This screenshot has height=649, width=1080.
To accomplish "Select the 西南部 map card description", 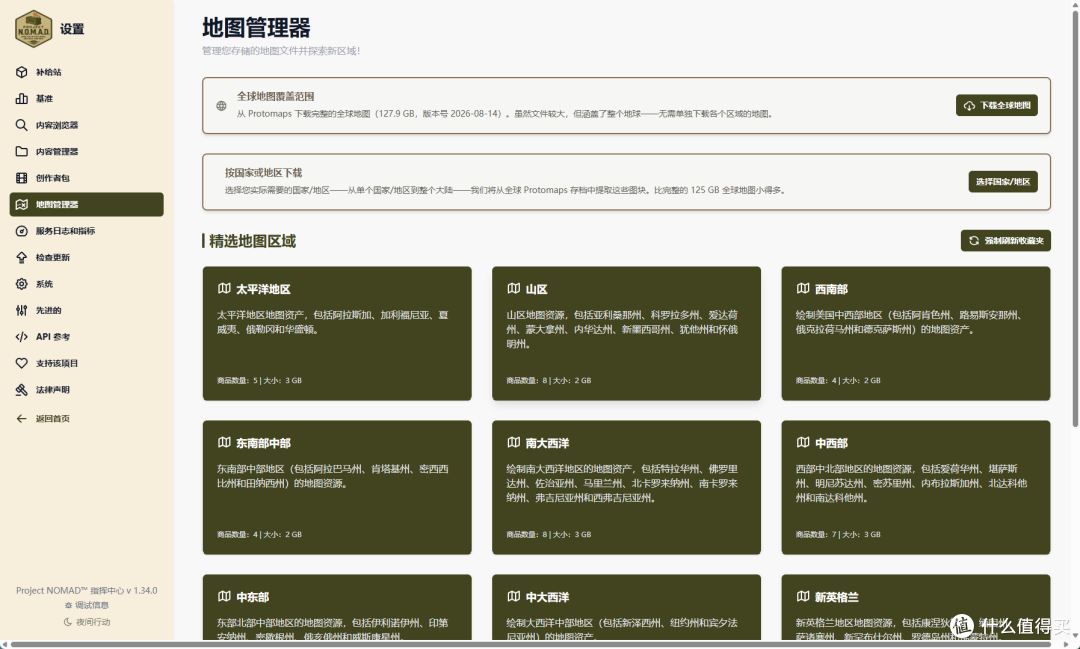I will click(x=909, y=322).
